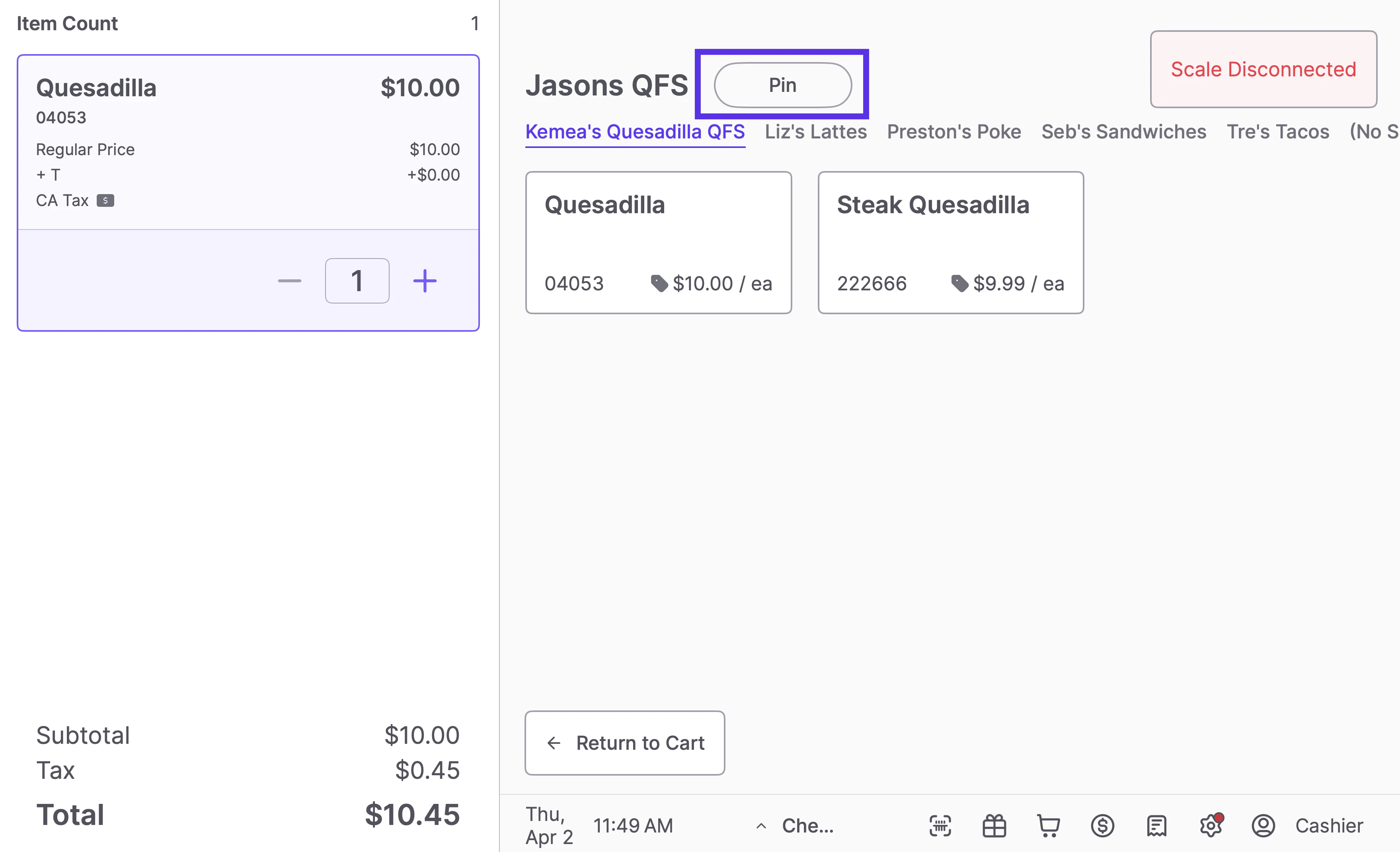Open settings gear with red notification
This screenshot has height=852, width=1400.
pos(1211,825)
